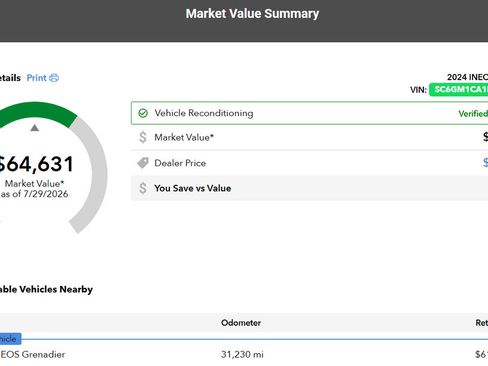This screenshot has height=366, width=488.
Task: Click the Market Value* caption under the gauge figure
Action: (x=34, y=184)
